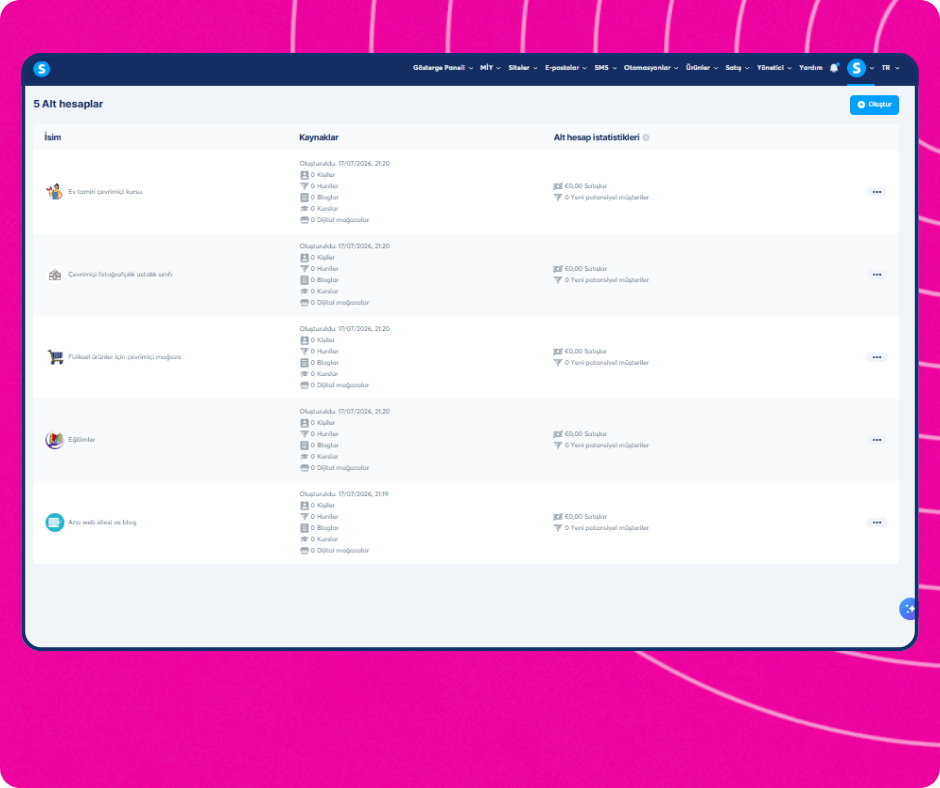This screenshot has height=788, width=940.
Task: Expand the Ürünler menu
Action: 701,68
